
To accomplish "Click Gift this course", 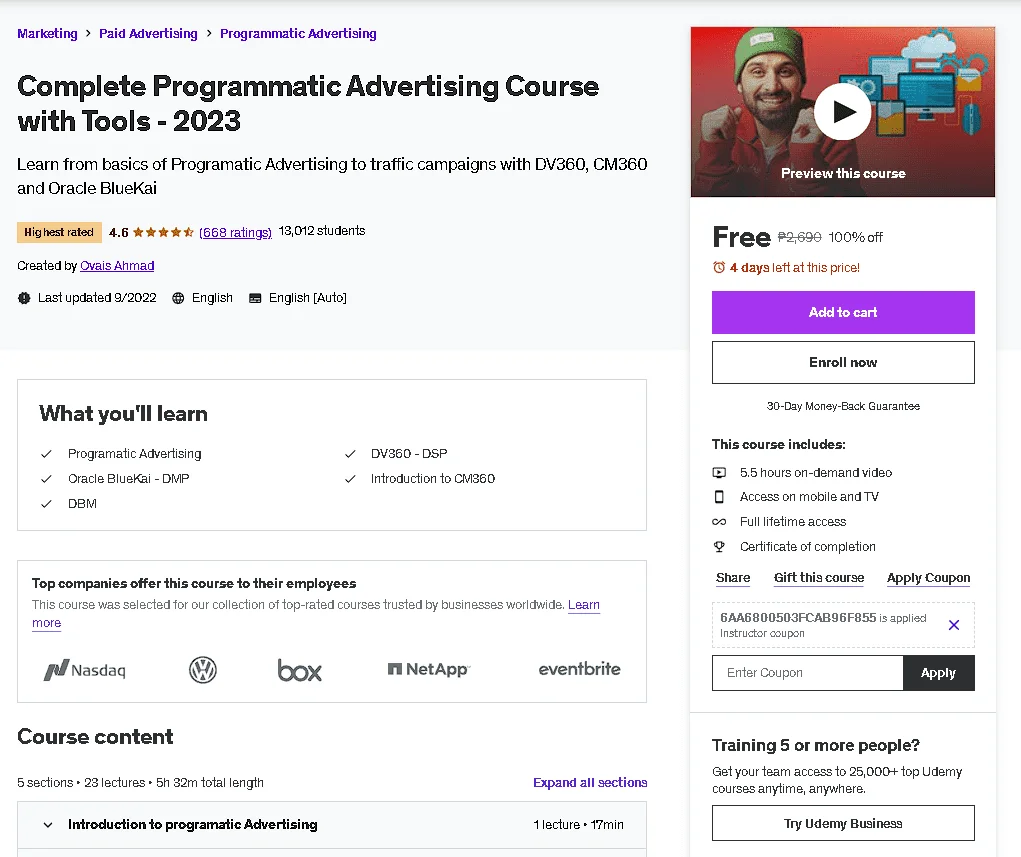I will 819,578.
